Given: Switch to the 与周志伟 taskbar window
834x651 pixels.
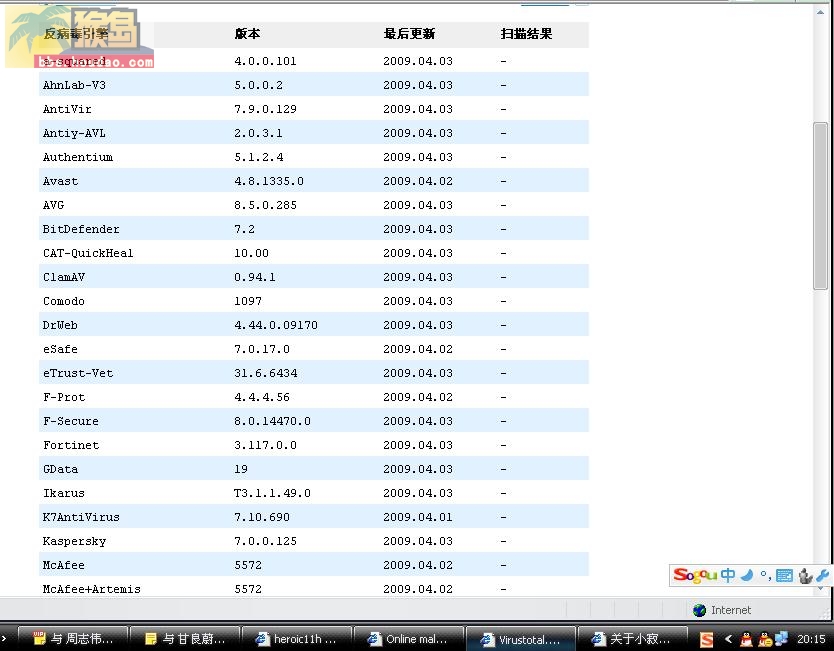Looking at the screenshot, I should [x=73, y=639].
